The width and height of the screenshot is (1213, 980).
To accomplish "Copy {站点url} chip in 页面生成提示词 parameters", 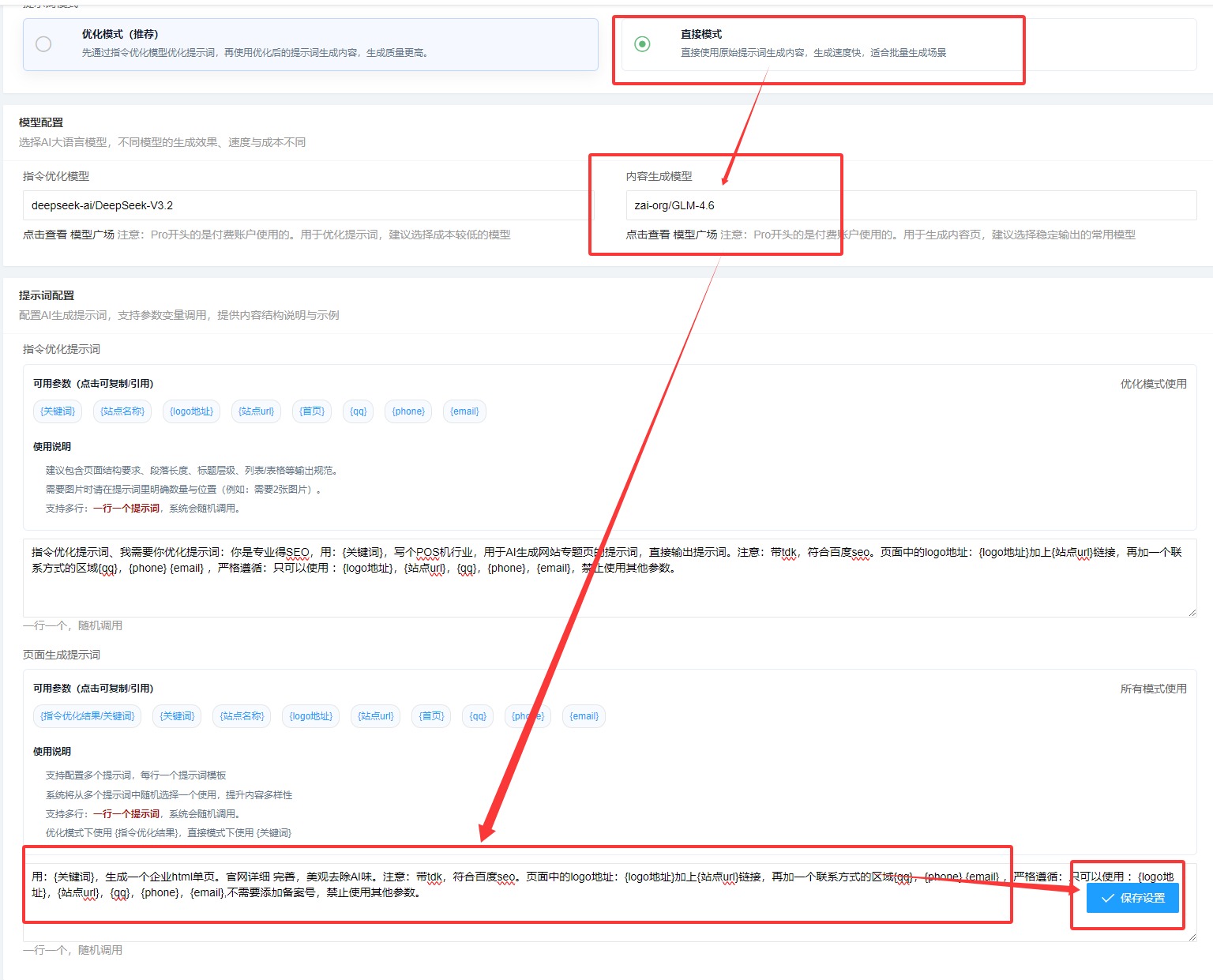I will [x=375, y=716].
